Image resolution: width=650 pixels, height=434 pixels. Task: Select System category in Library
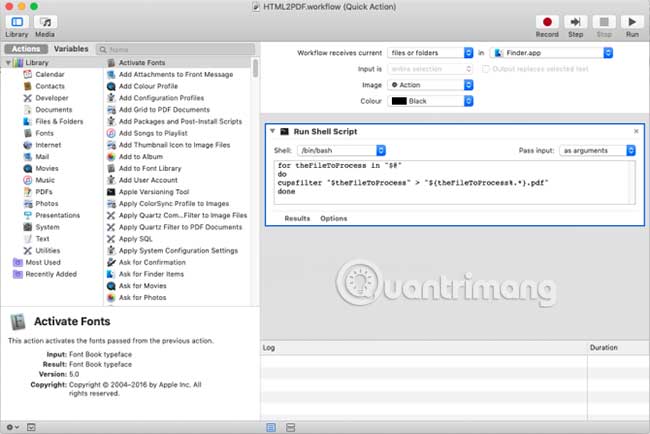point(47,227)
